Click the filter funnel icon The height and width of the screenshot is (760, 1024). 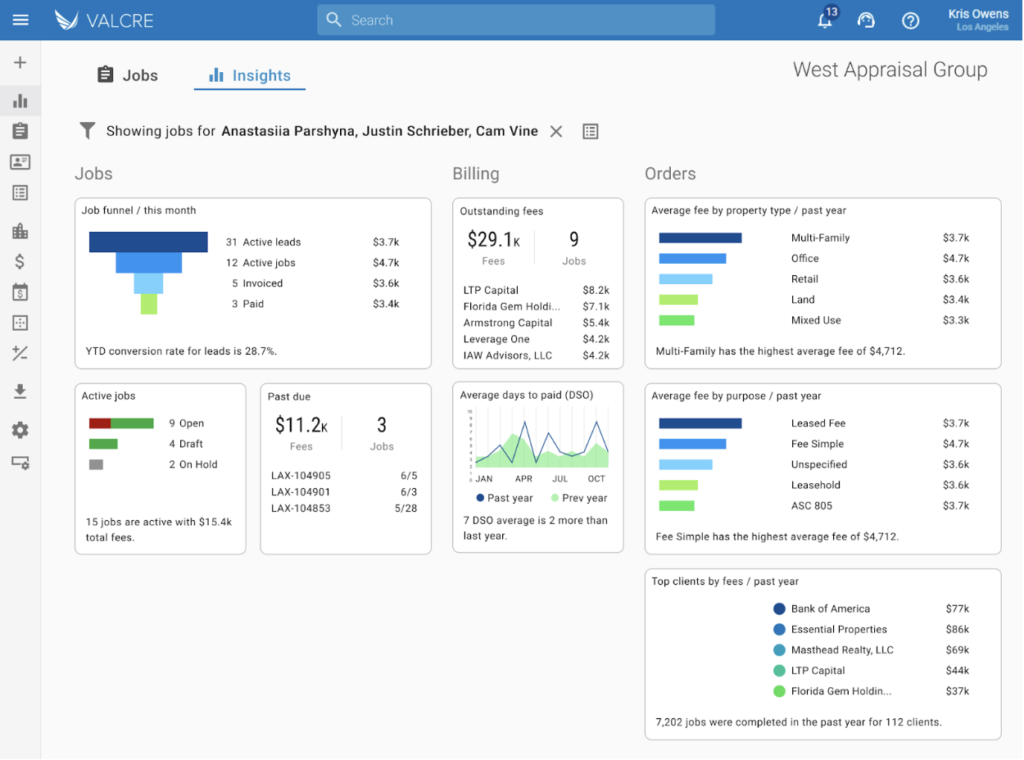pyautogui.click(x=87, y=131)
